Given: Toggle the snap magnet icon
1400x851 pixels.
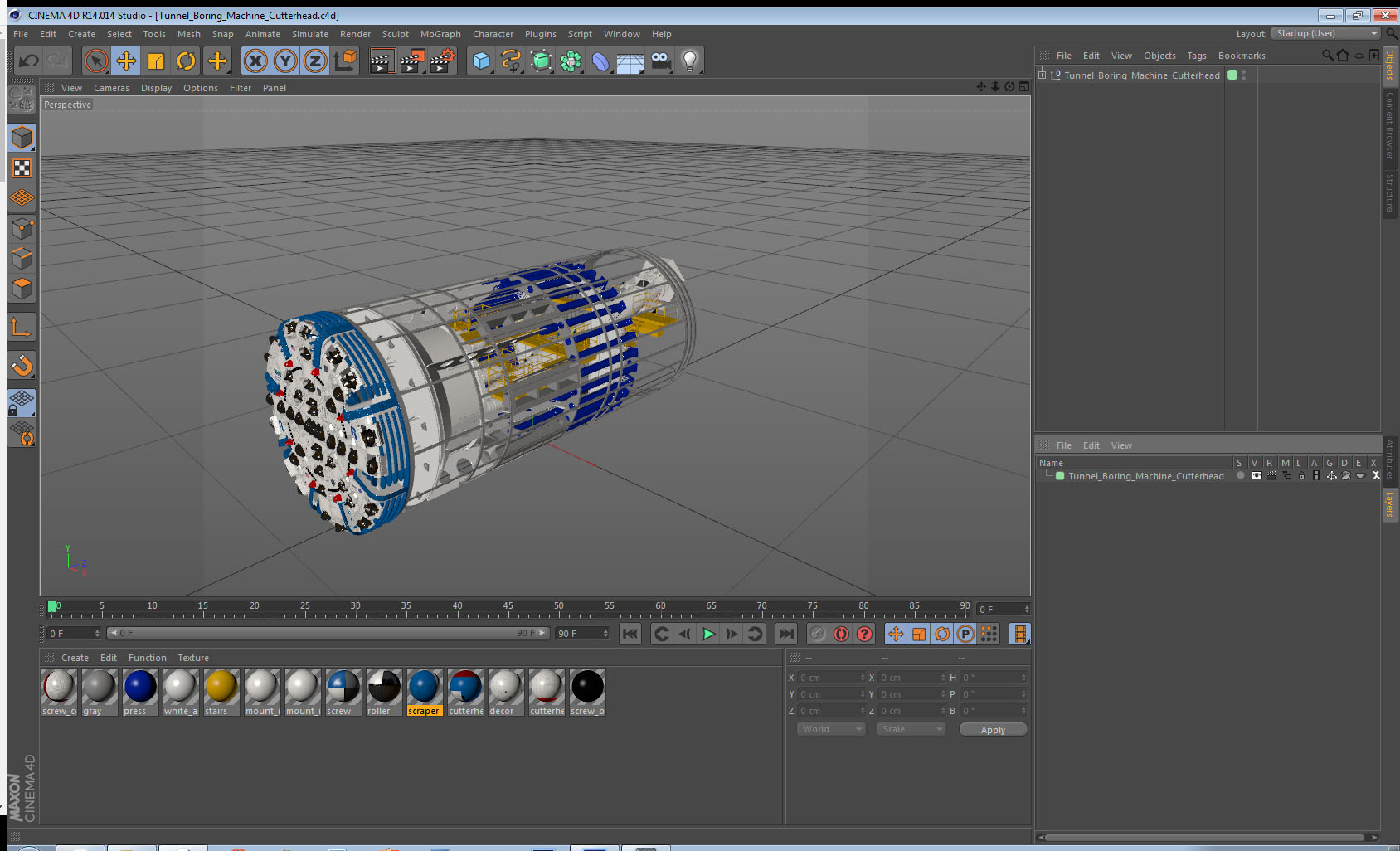Looking at the screenshot, I should pos(22,365).
